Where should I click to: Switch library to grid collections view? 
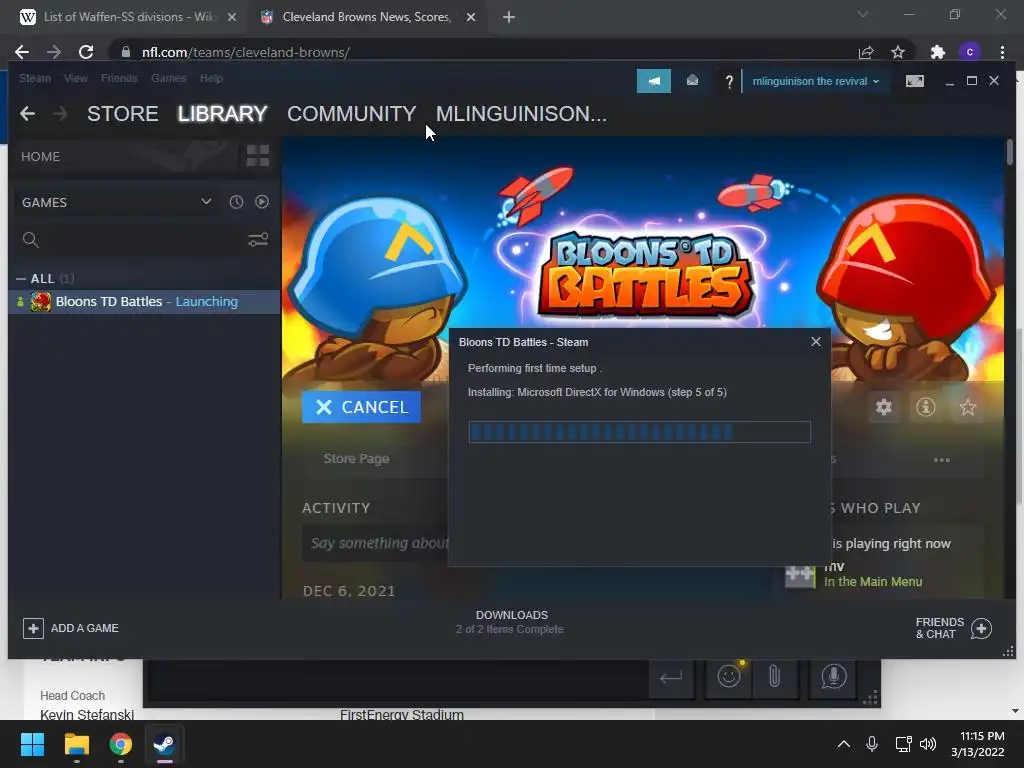coord(258,156)
